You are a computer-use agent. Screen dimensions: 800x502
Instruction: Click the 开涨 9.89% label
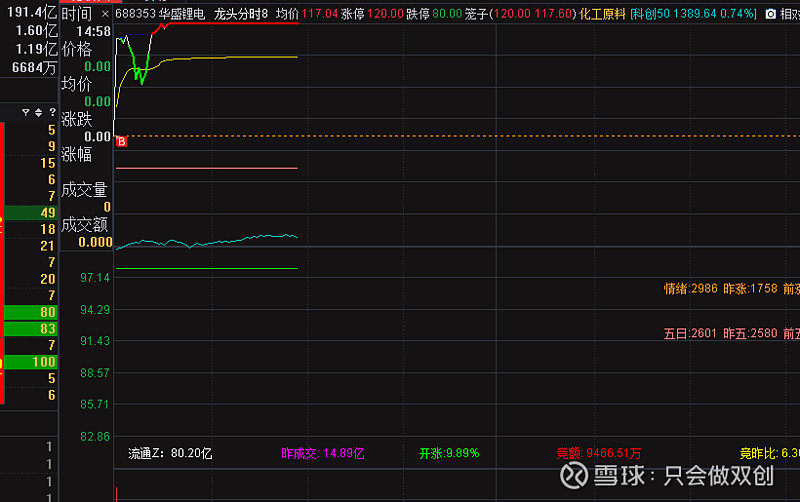[x=449, y=453]
